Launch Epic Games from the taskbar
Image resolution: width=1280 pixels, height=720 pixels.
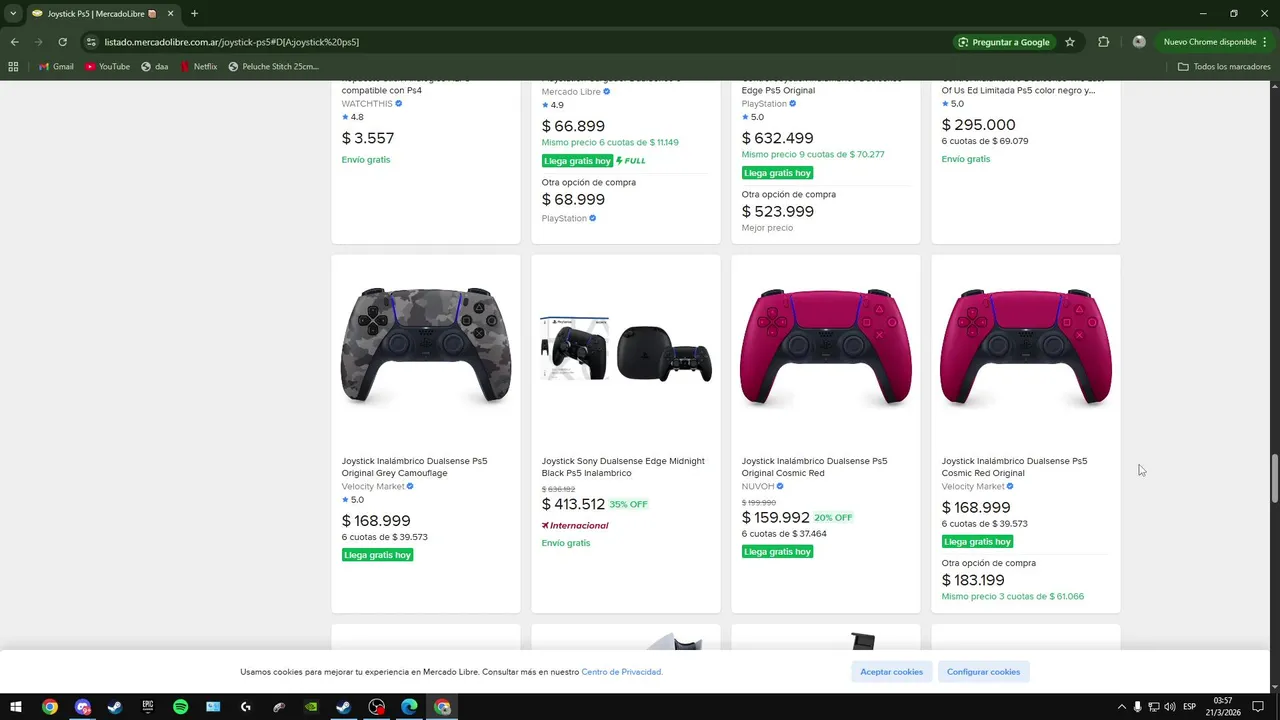[148, 707]
